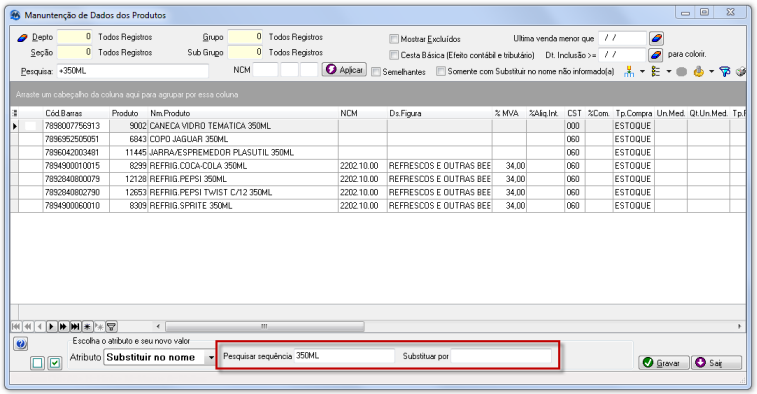Click the blue funnel filter icon
The width and height of the screenshot is (757, 394).
(x=725, y=72)
